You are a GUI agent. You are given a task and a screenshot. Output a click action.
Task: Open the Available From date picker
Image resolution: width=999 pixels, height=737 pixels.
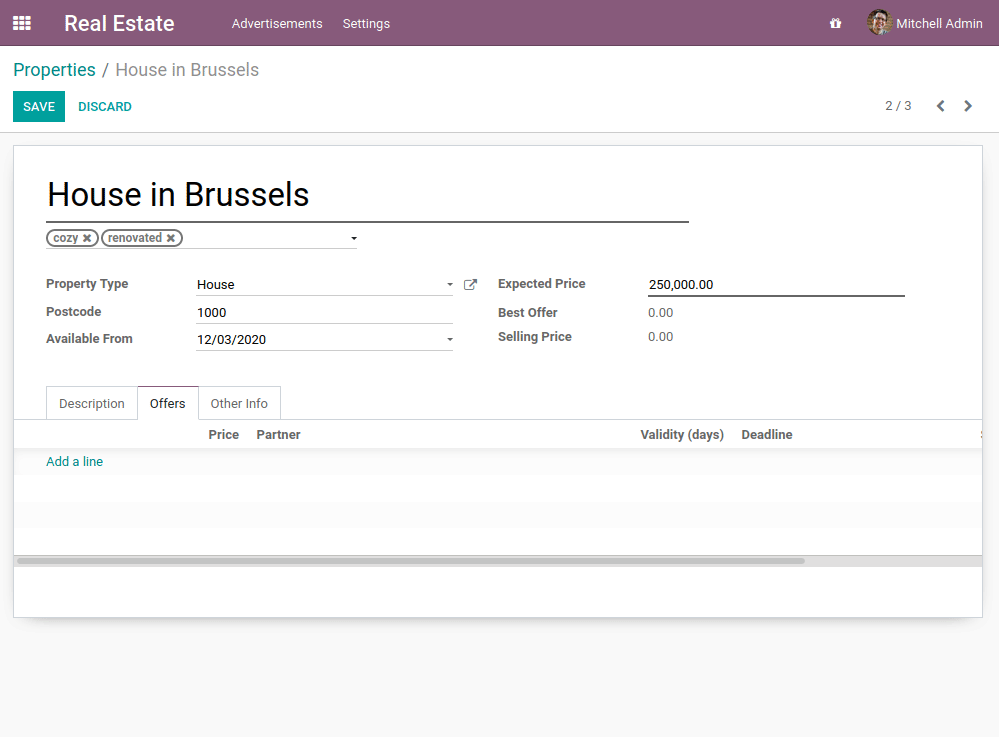click(322, 340)
